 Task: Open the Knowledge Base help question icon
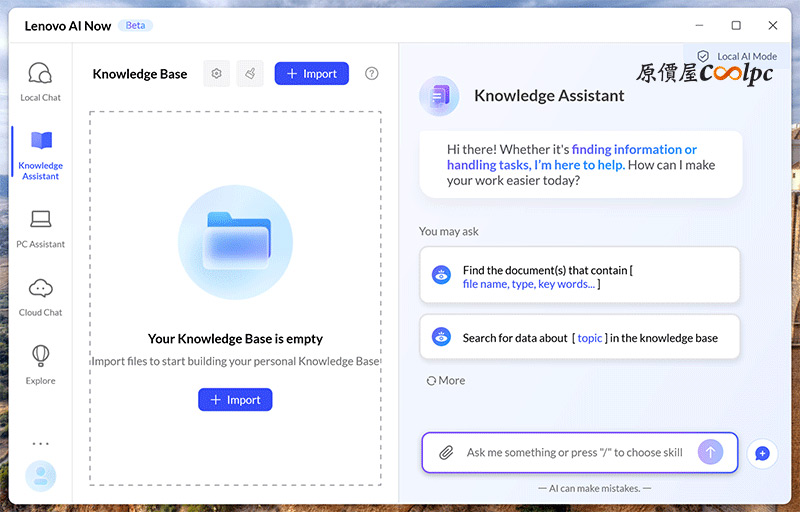pos(372,74)
